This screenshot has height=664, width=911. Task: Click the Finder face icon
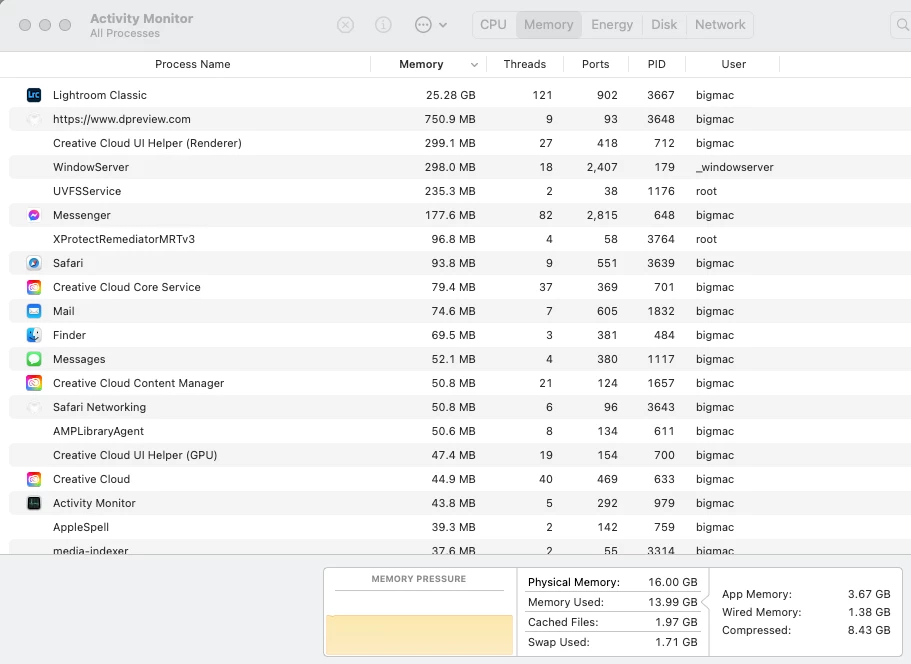coord(34,335)
